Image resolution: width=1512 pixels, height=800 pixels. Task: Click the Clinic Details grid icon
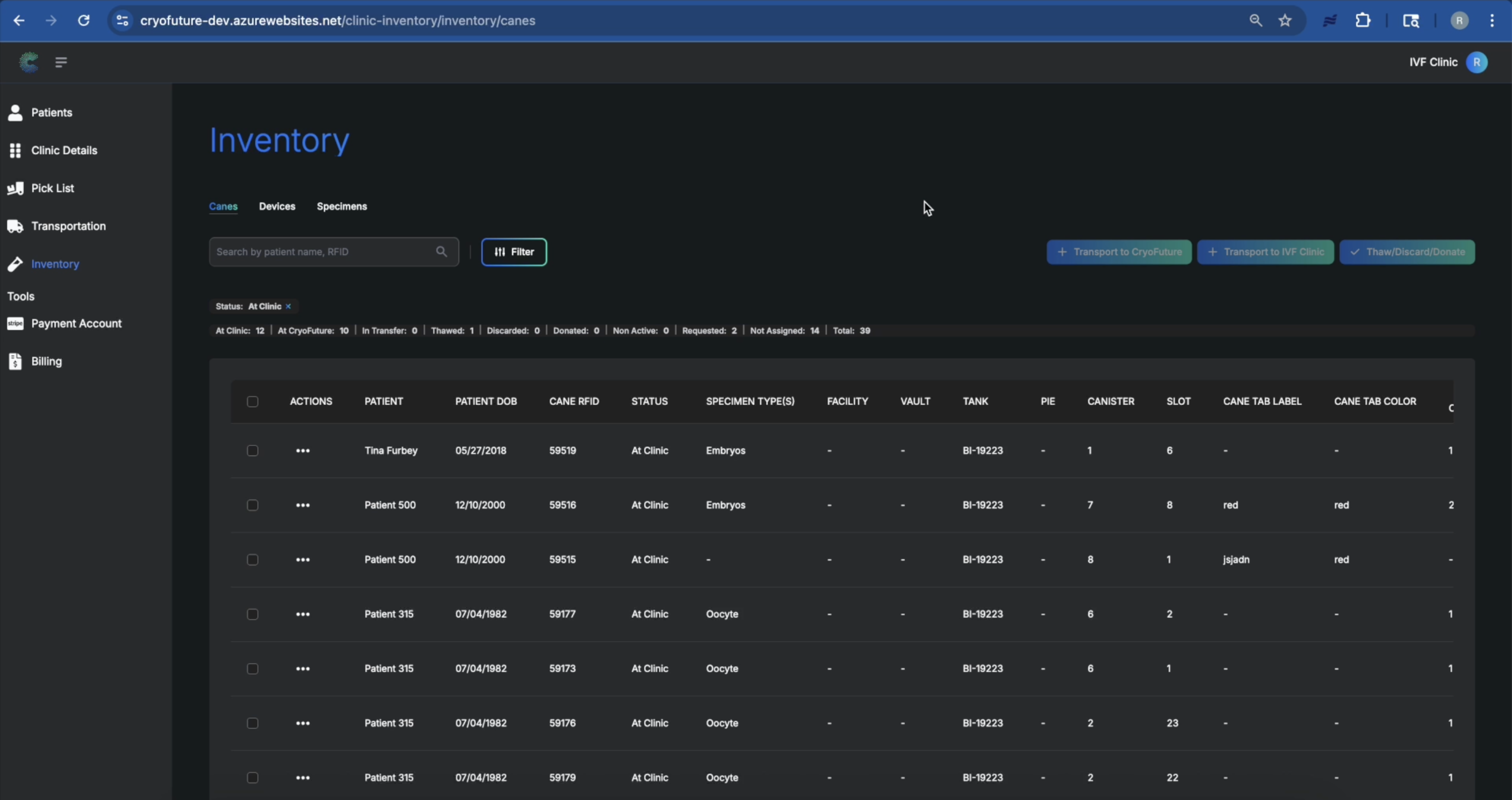[15, 151]
